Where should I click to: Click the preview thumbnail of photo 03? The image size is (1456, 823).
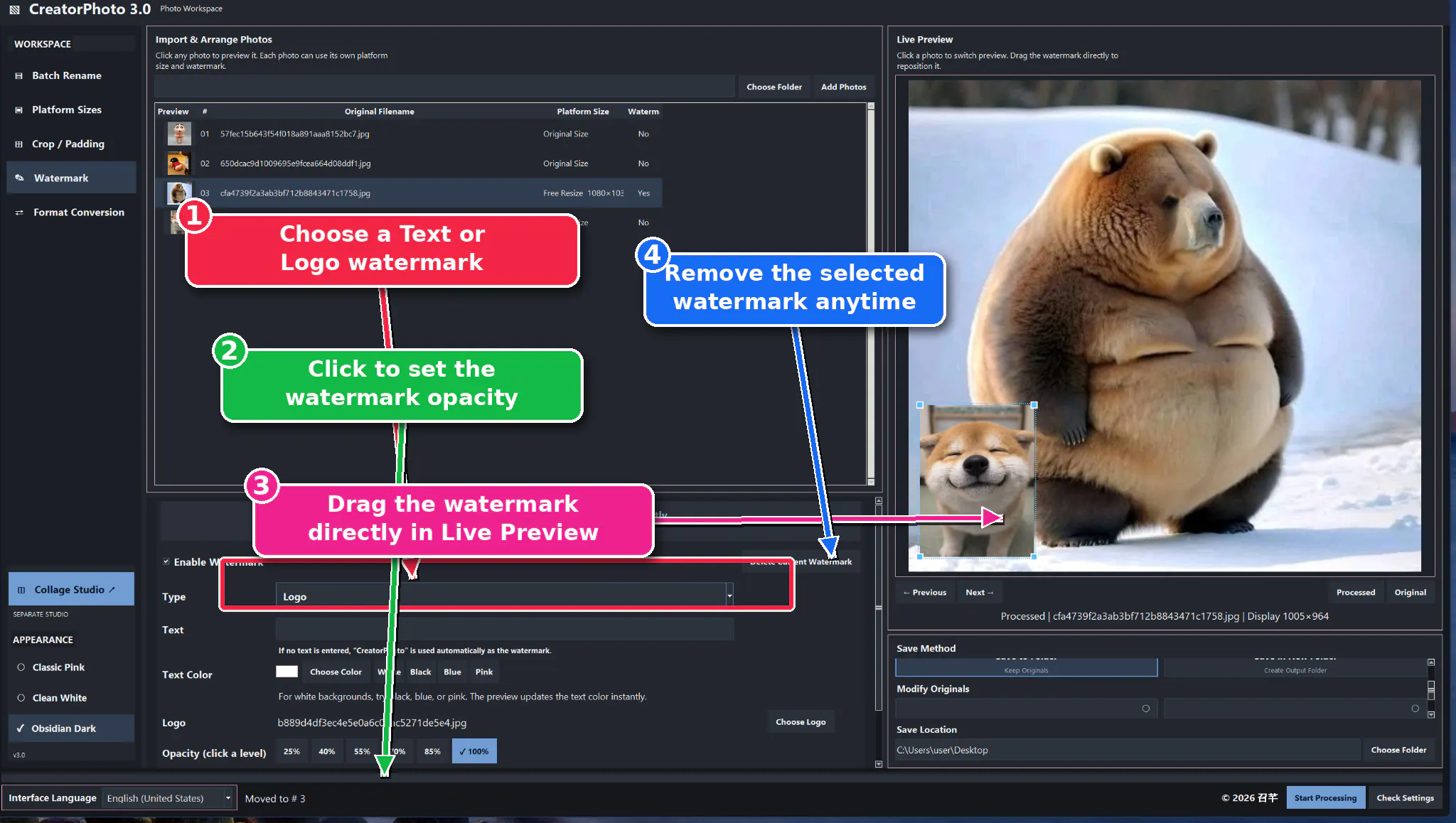tap(178, 193)
